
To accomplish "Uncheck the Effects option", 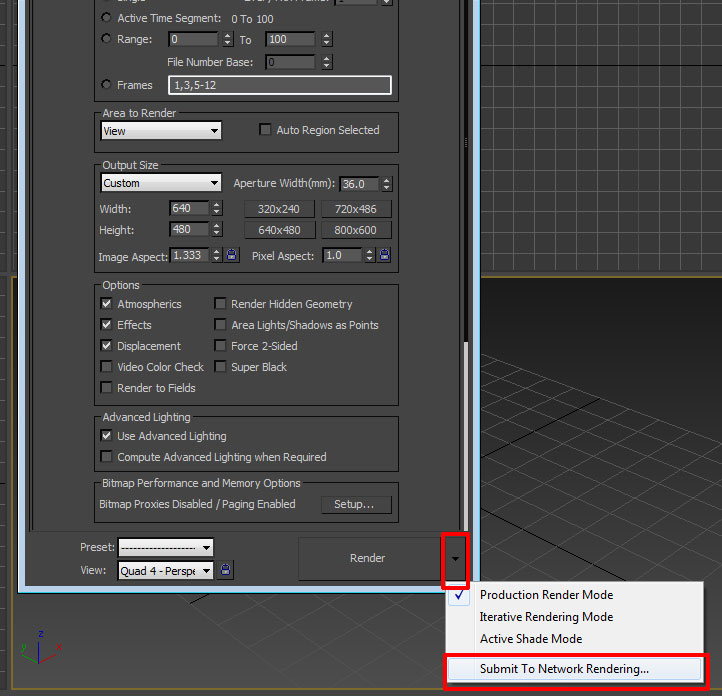I will (106, 325).
